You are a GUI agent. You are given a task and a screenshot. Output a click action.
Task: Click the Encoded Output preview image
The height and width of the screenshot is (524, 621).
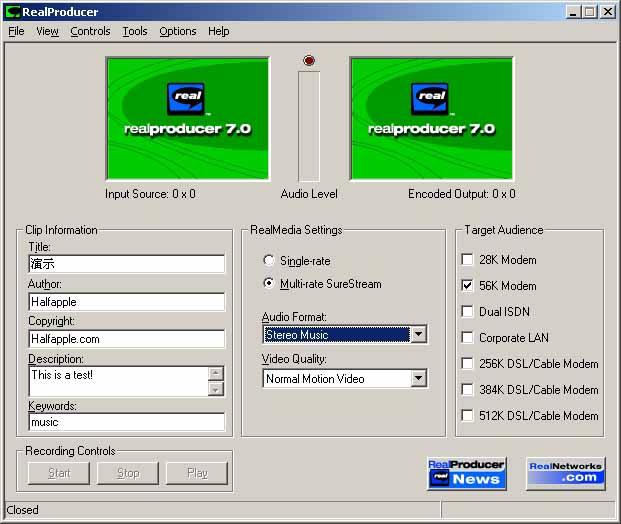pyautogui.click(x=431, y=118)
